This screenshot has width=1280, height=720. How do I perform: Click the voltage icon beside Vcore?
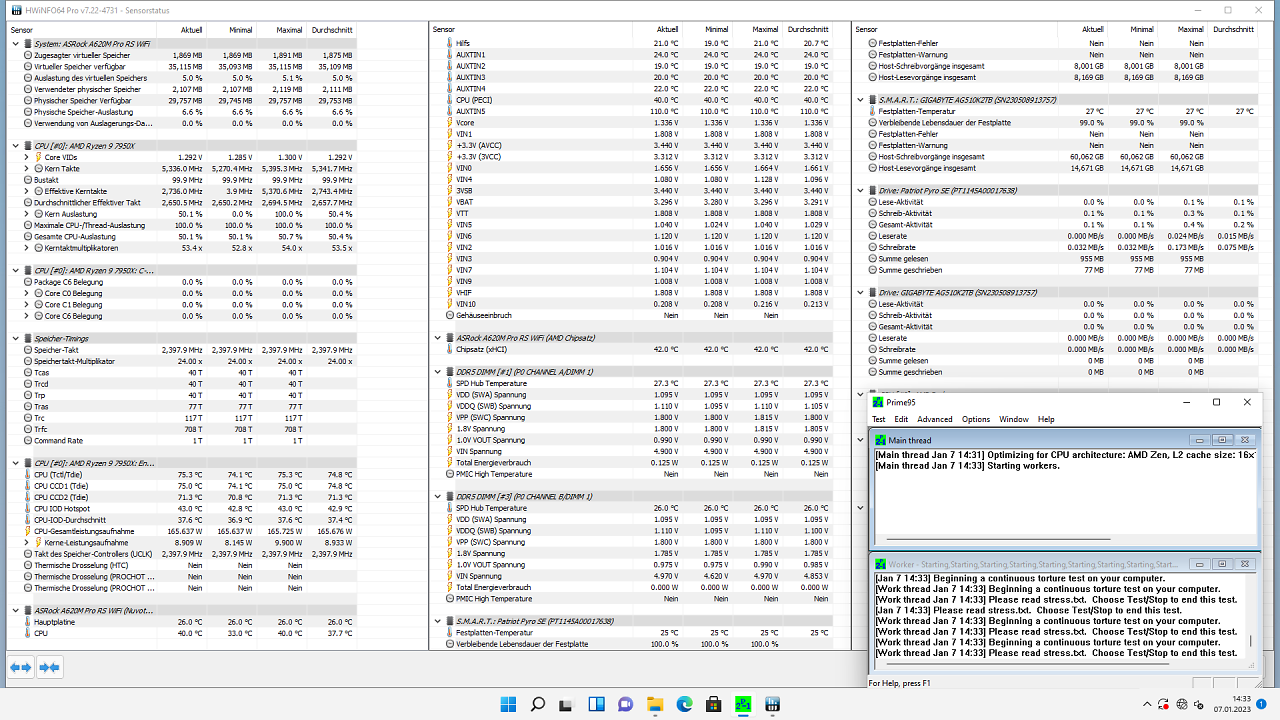pos(449,122)
